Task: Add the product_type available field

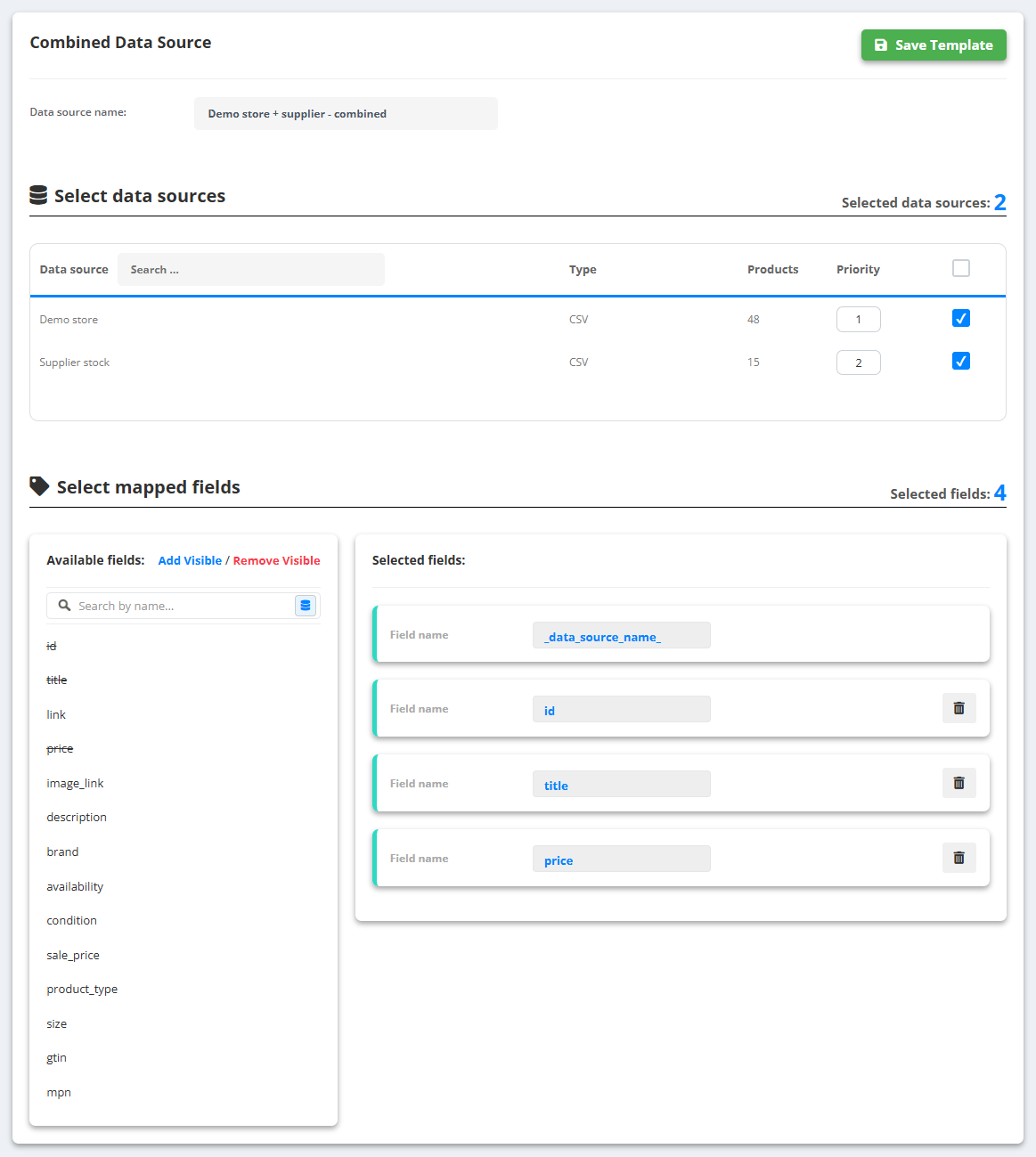Action: 82,989
